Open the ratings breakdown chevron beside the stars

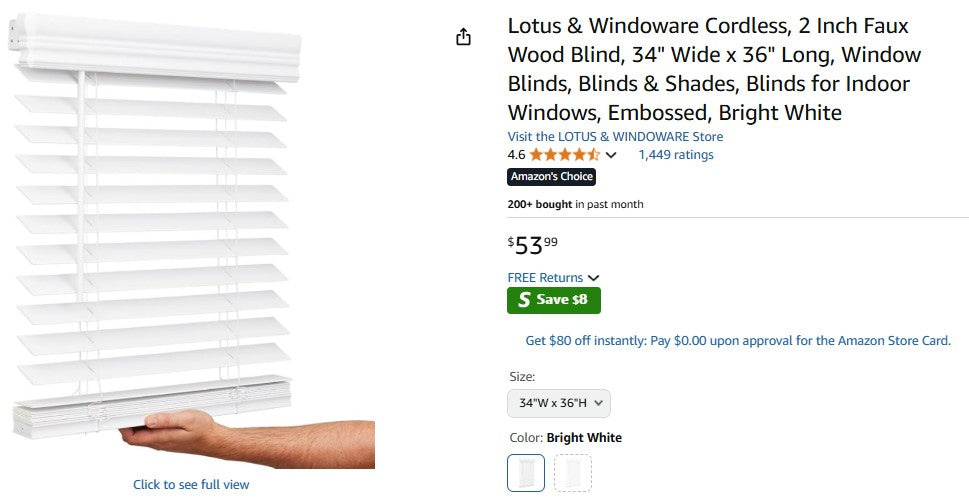612,155
